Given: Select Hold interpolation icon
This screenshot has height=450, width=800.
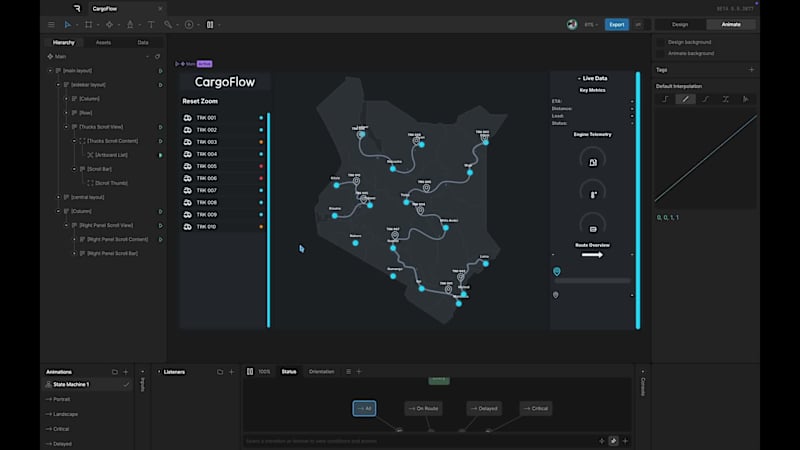Looking at the screenshot, I should pos(665,99).
